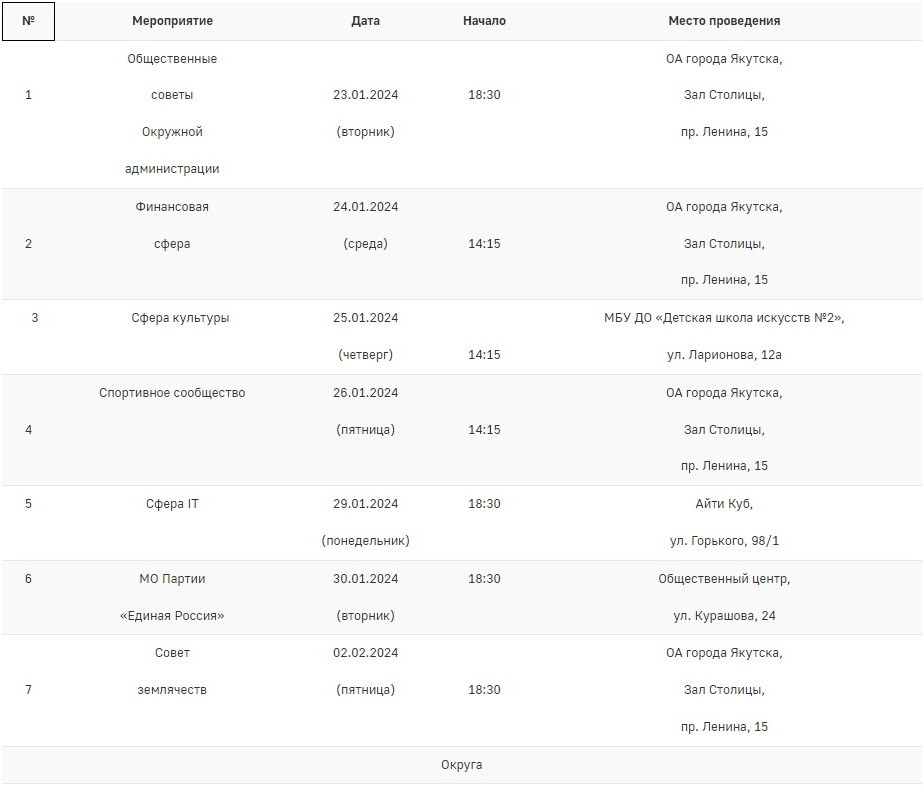Select the ул. Курашова, 24 address
This screenshot has height=796, width=924.
pos(724,616)
